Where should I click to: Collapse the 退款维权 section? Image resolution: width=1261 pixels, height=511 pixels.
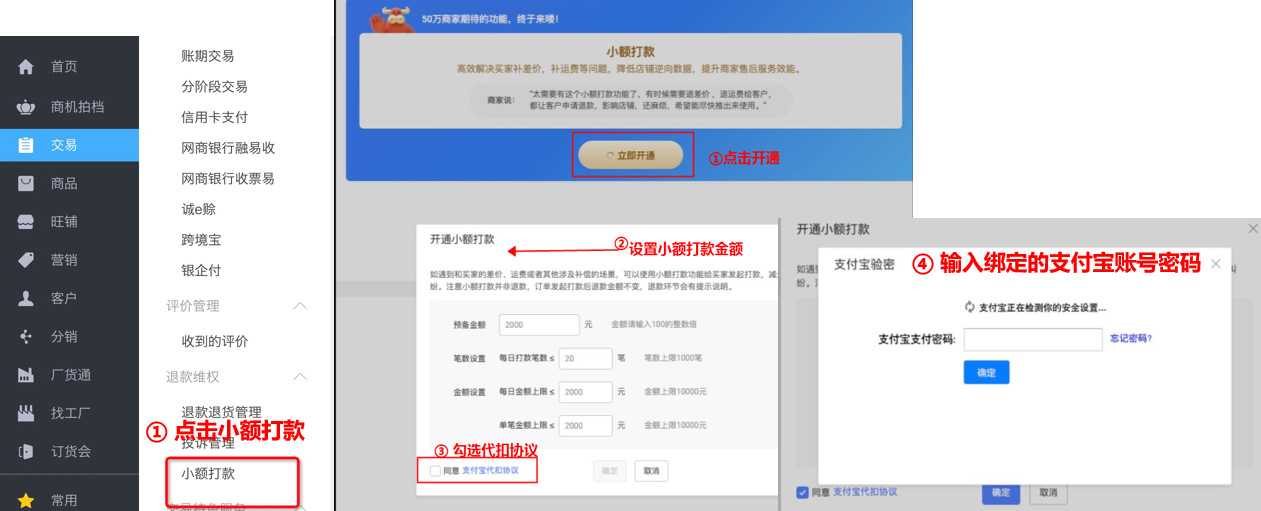(x=299, y=377)
